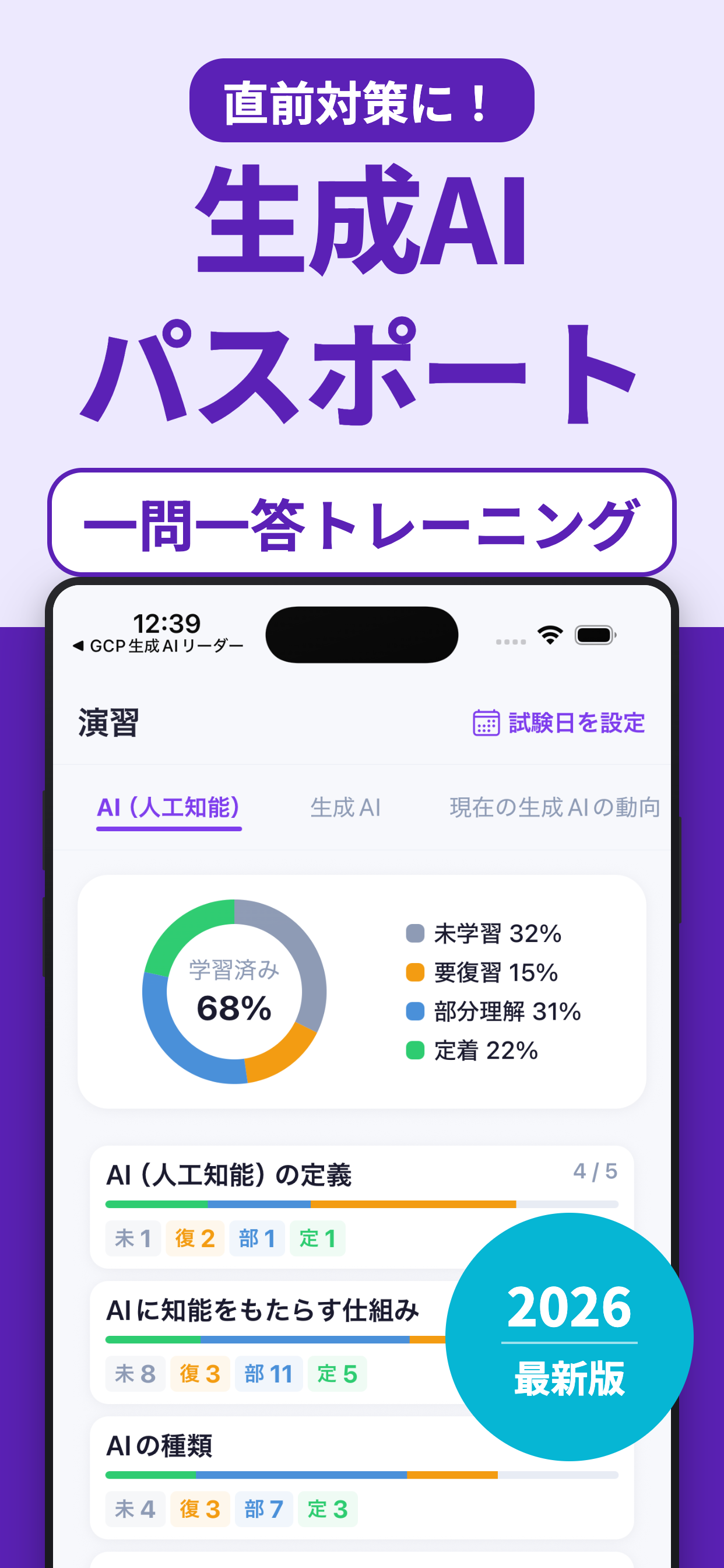Tap the 部 11 badge under 仕組み

[x=268, y=1374]
